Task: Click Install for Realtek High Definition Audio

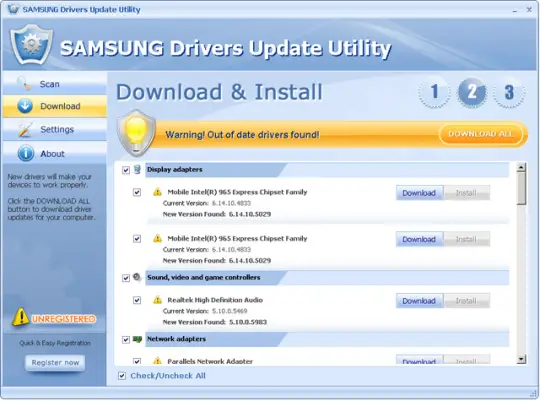Action: [466, 301]
